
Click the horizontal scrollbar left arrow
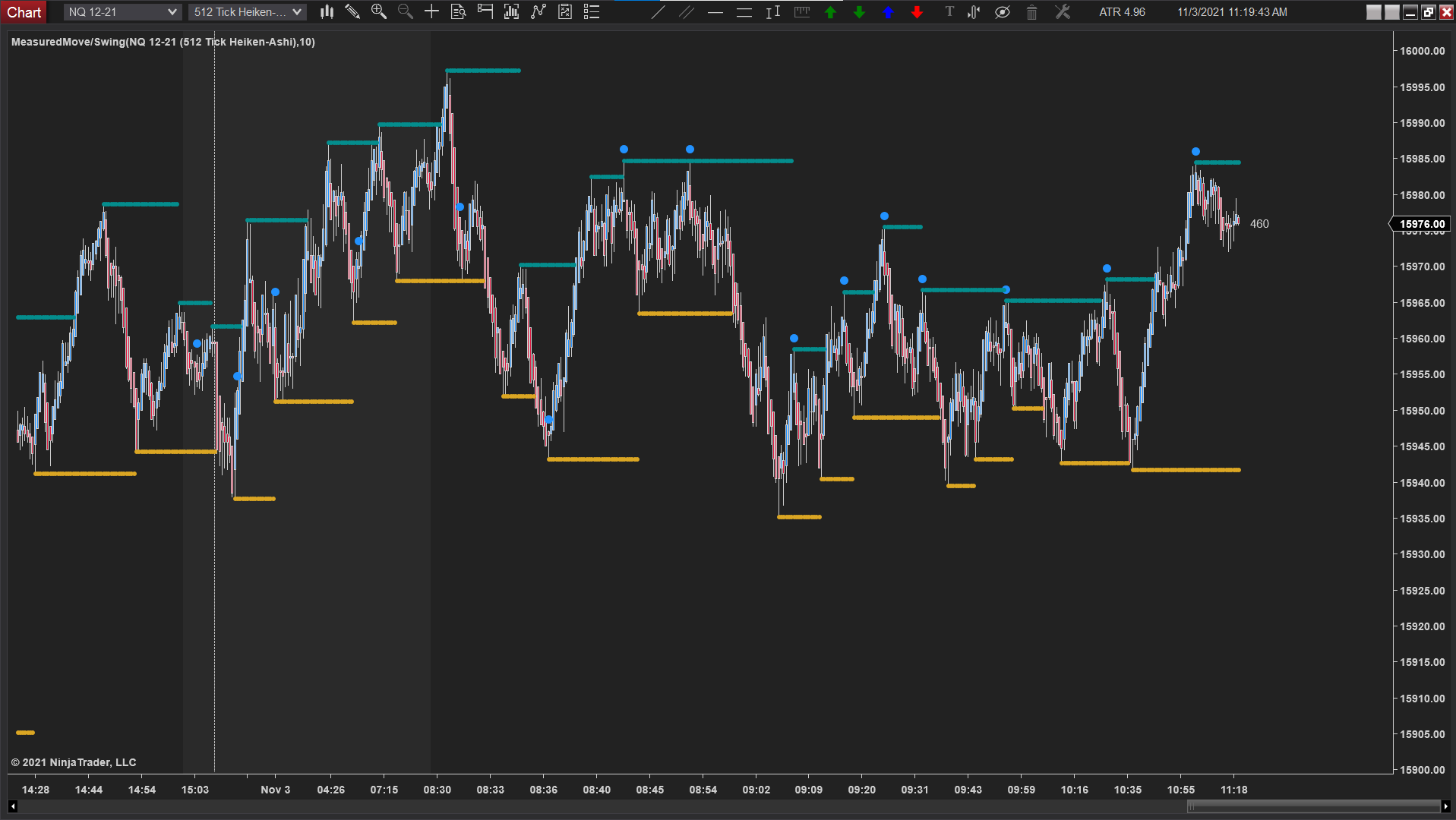13,806
